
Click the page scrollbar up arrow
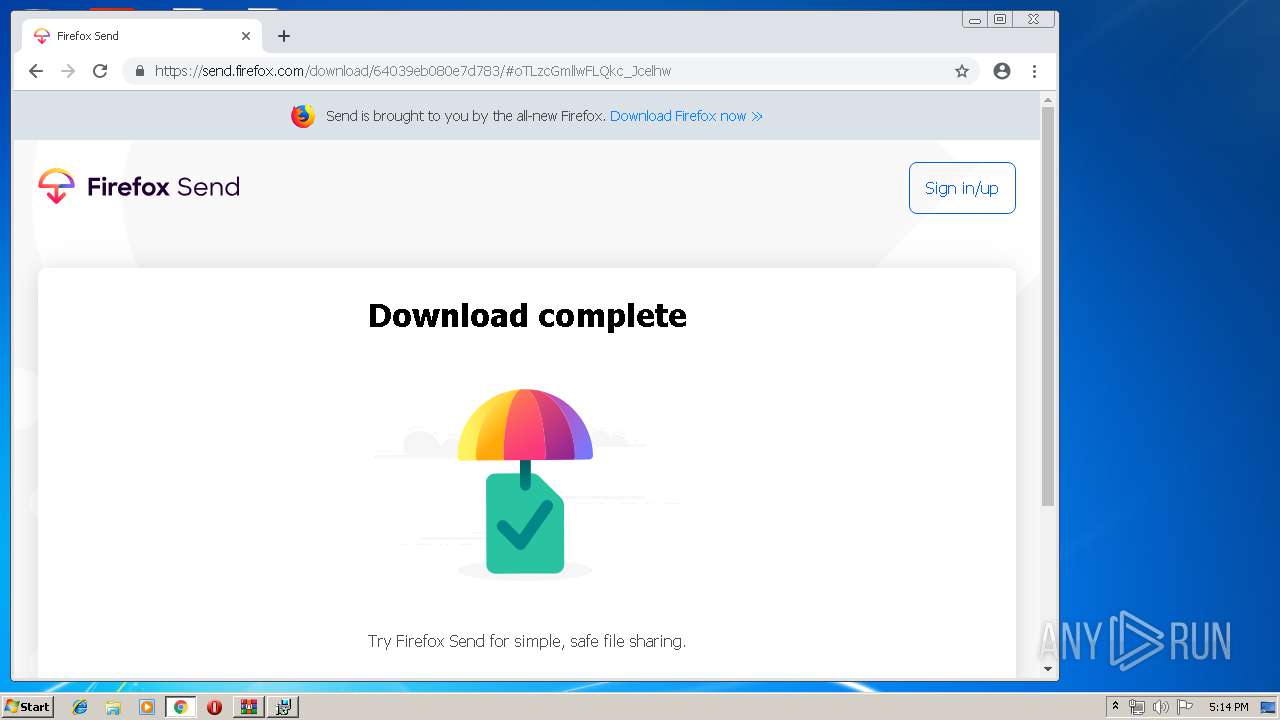[1048, 100]
